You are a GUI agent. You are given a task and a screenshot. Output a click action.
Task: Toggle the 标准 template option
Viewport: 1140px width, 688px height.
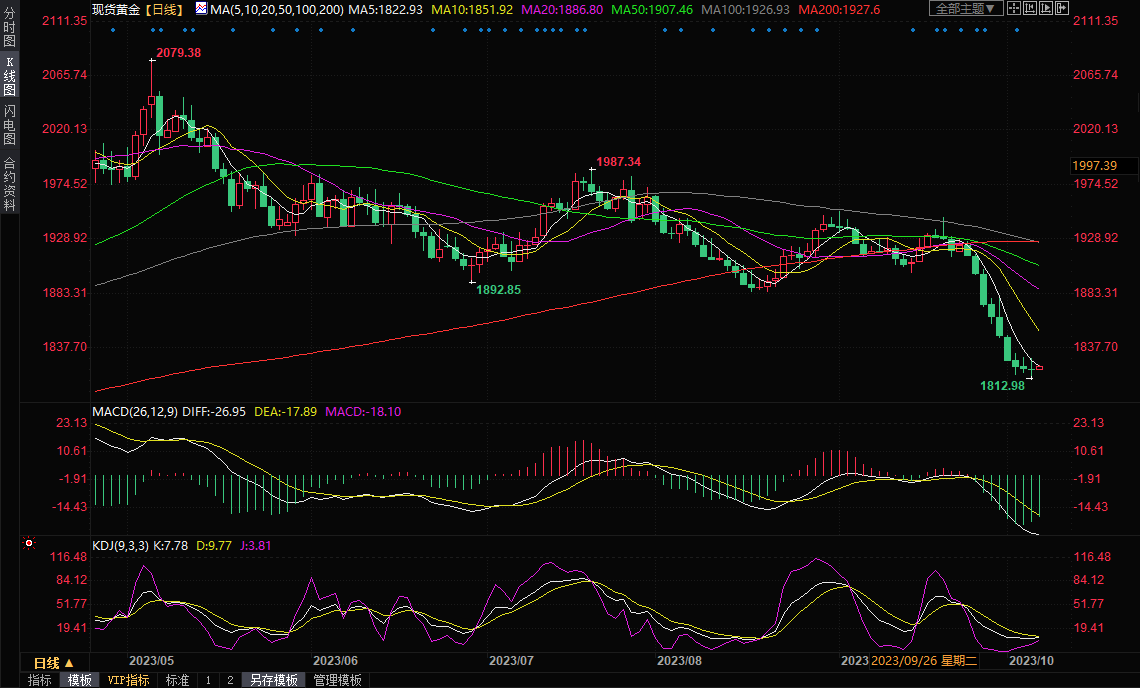click(177, 680)
